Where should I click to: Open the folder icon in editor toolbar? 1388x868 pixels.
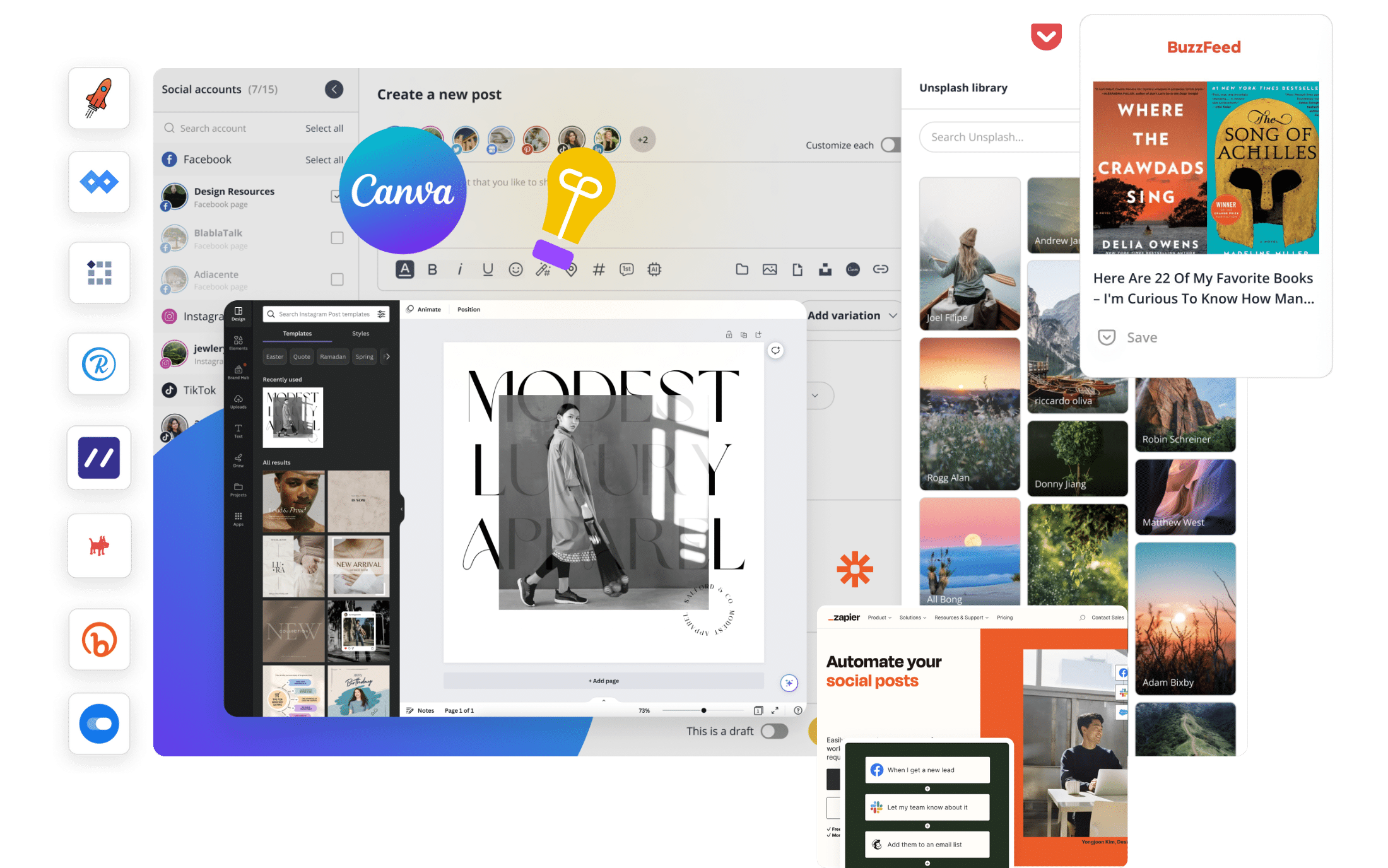[742, 269]
